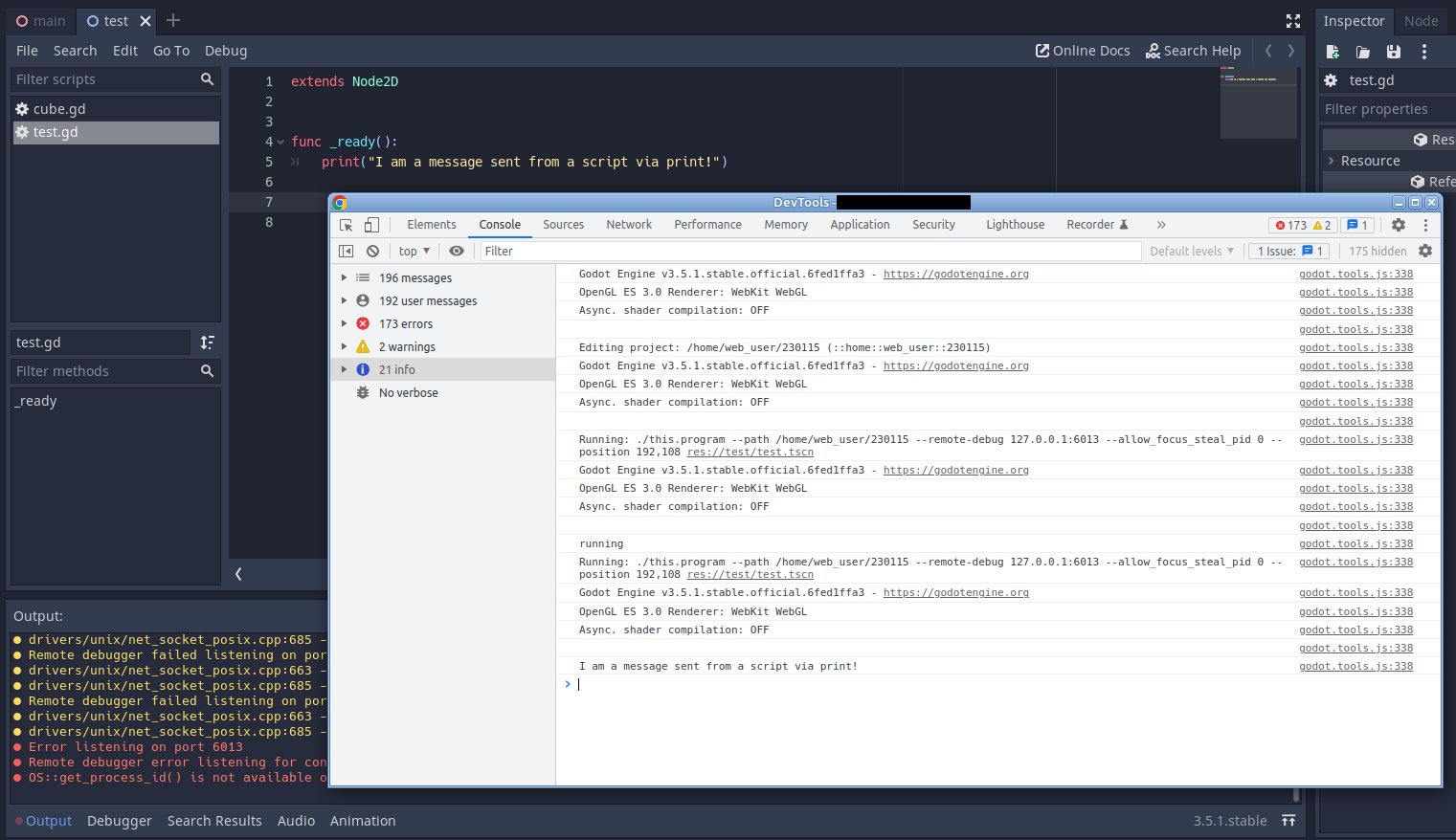Open the Search Help dialog
The width and height of the screenshot is (1456, 840).
click(x=1193, y=51)
